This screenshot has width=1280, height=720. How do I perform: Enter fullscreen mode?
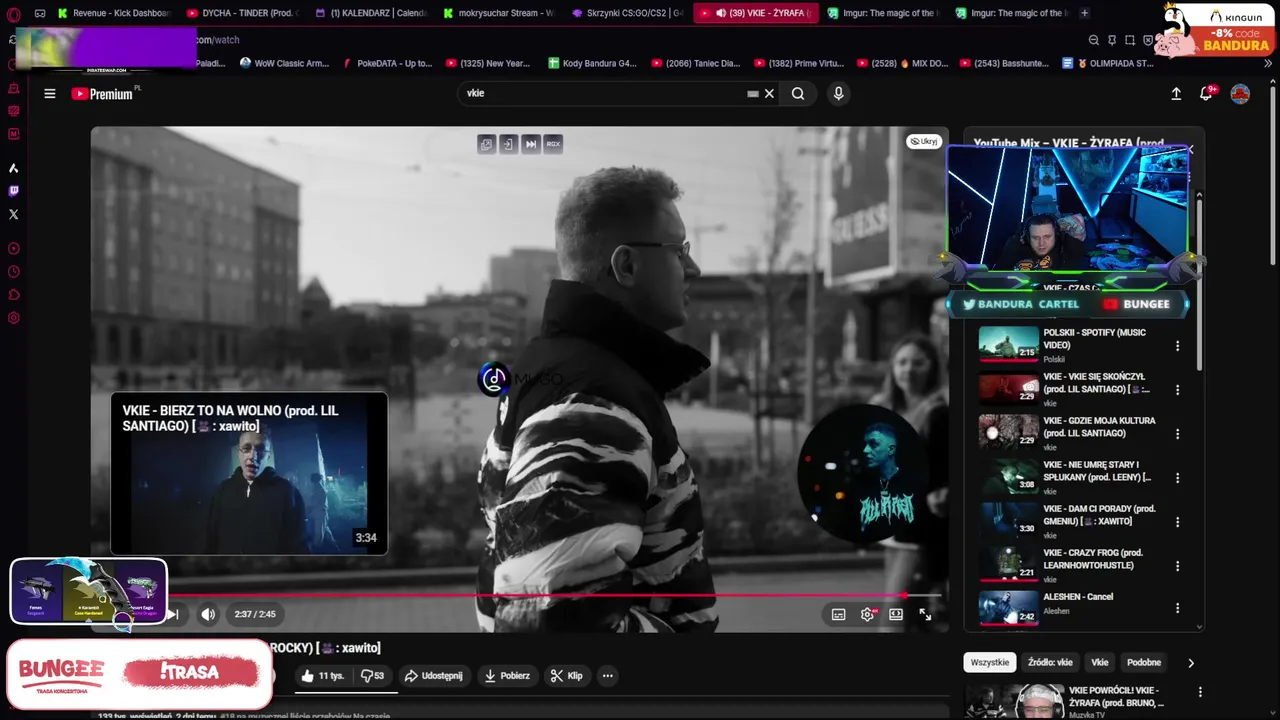tap(925, 614)
